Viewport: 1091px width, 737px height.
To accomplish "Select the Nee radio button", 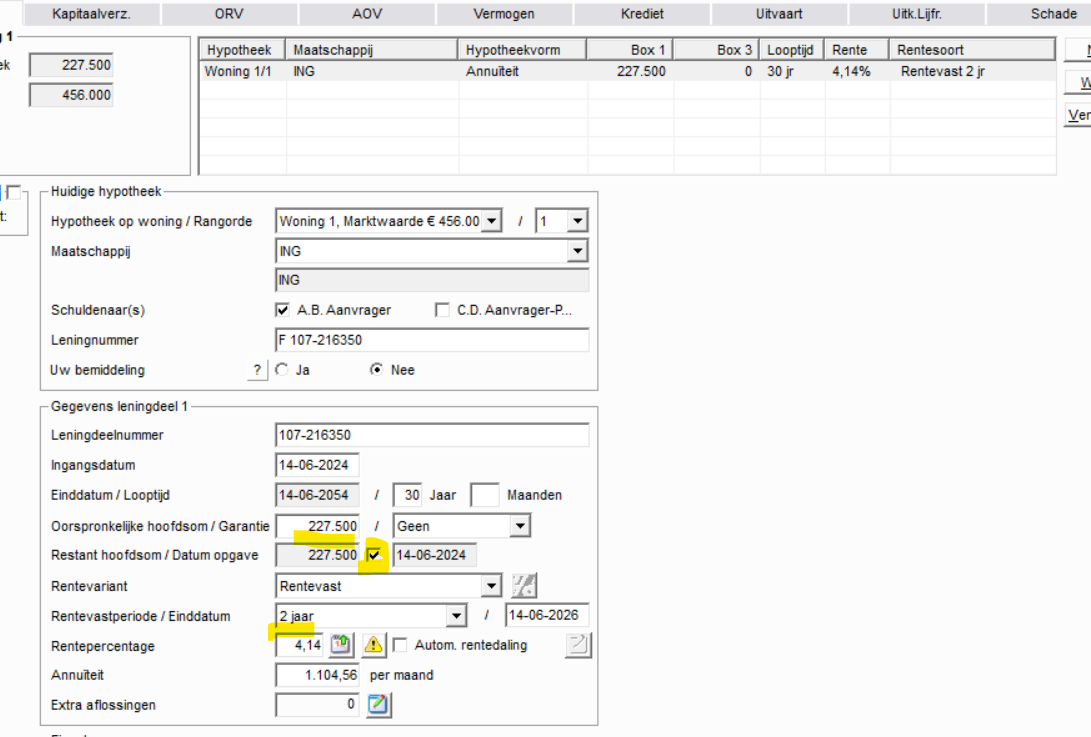I will 377,370.
